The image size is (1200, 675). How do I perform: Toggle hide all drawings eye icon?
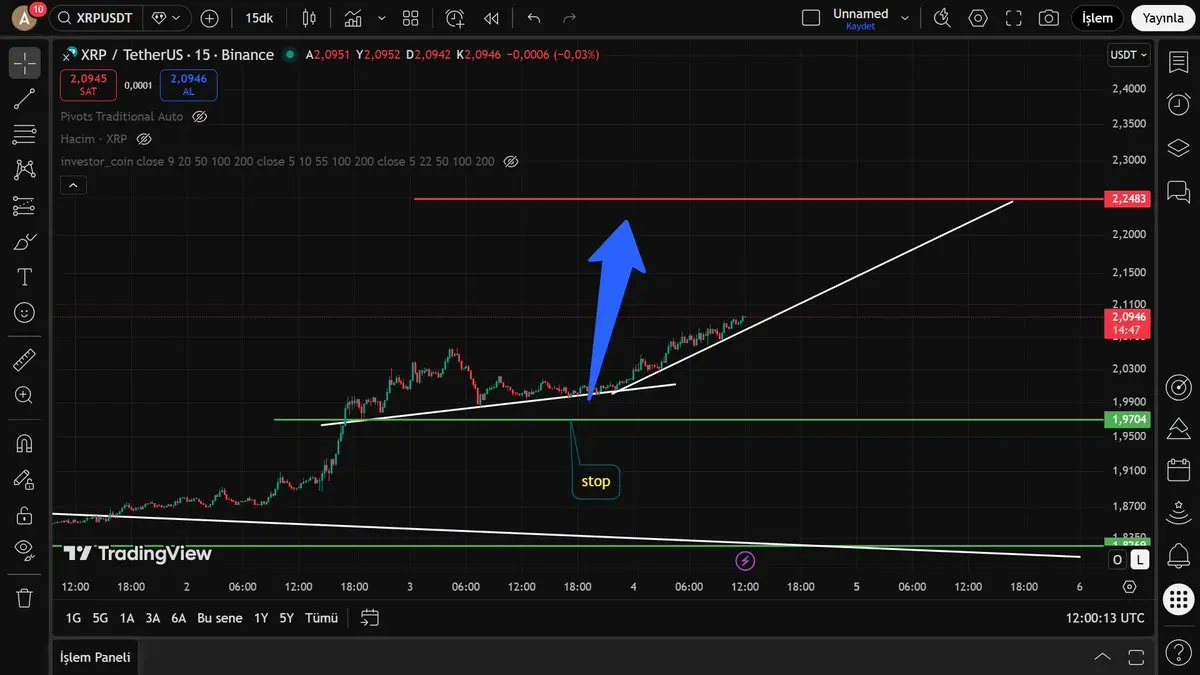coord(25,549)
